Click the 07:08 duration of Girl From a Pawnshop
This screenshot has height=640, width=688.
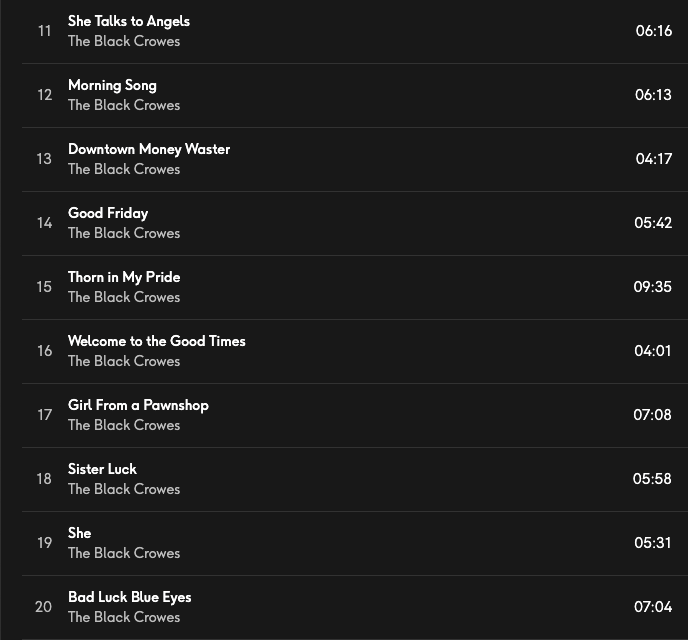coord(652,415)
